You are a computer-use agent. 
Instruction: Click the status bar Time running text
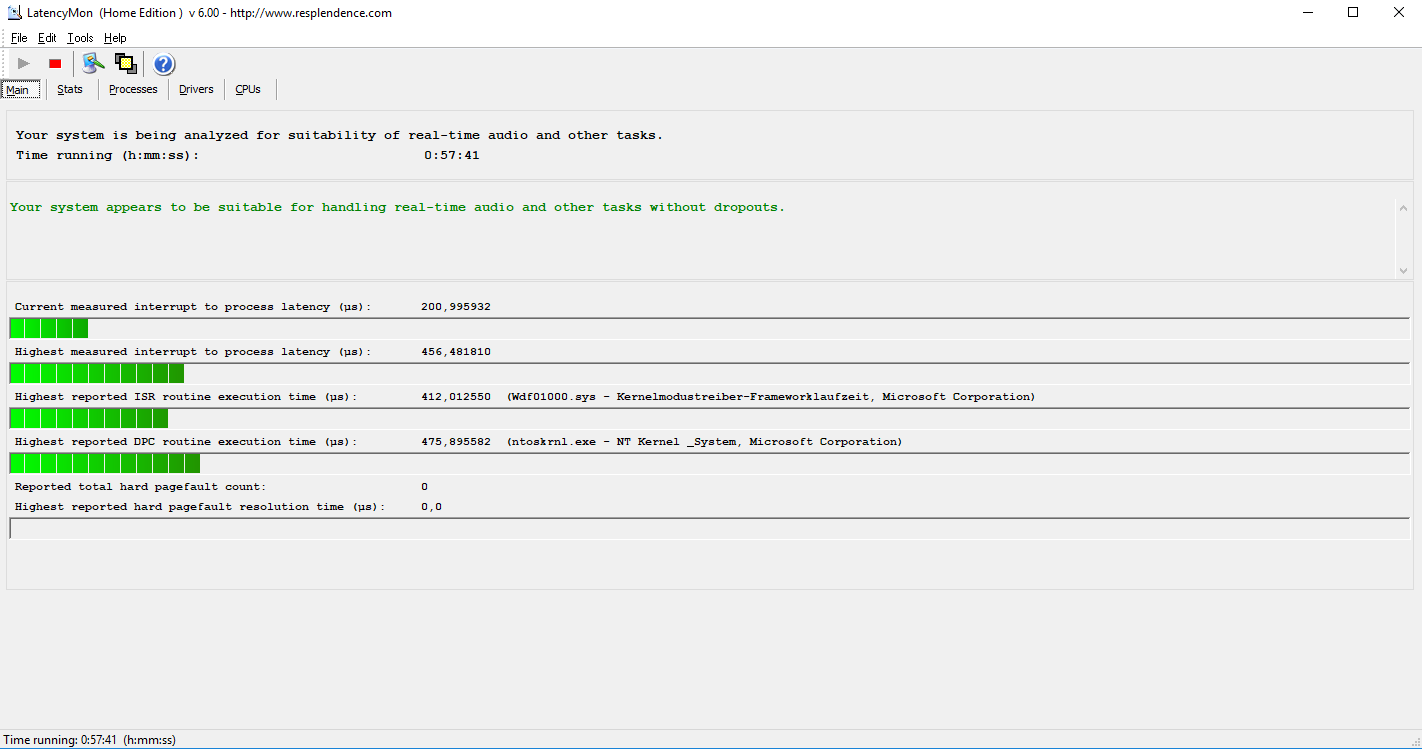point(90,740)
